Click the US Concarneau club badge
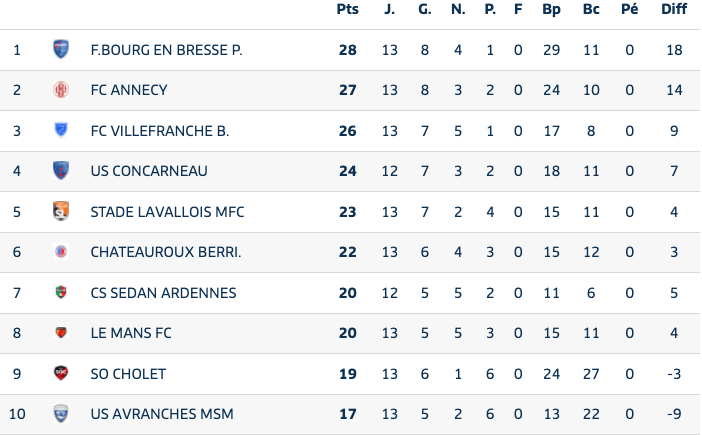 click(61, 171)
